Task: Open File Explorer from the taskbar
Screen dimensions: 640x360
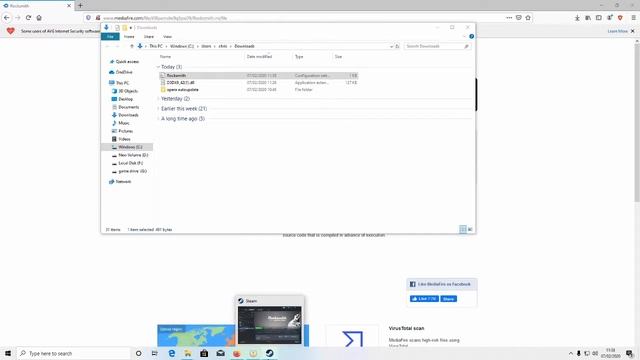Action: (x=188, y=353)
